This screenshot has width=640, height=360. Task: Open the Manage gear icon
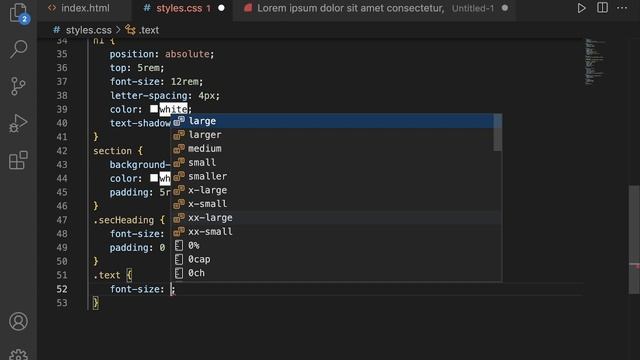pyautogui.click(x=18, y=355)
